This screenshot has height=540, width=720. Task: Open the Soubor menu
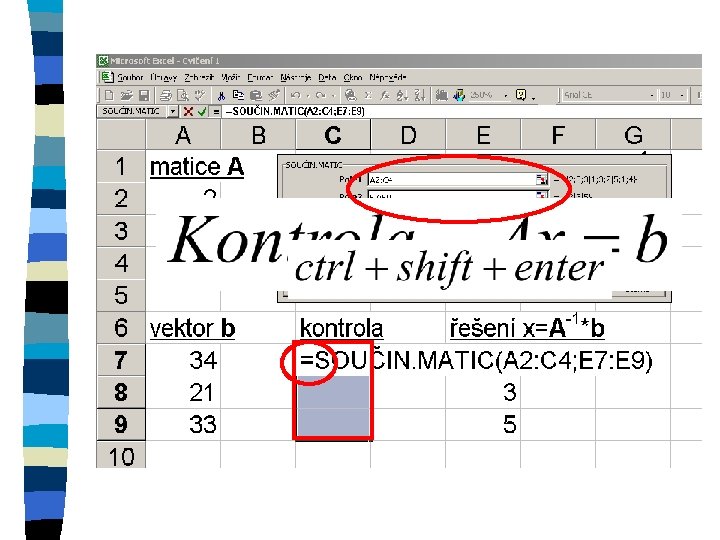click(130, 78)
